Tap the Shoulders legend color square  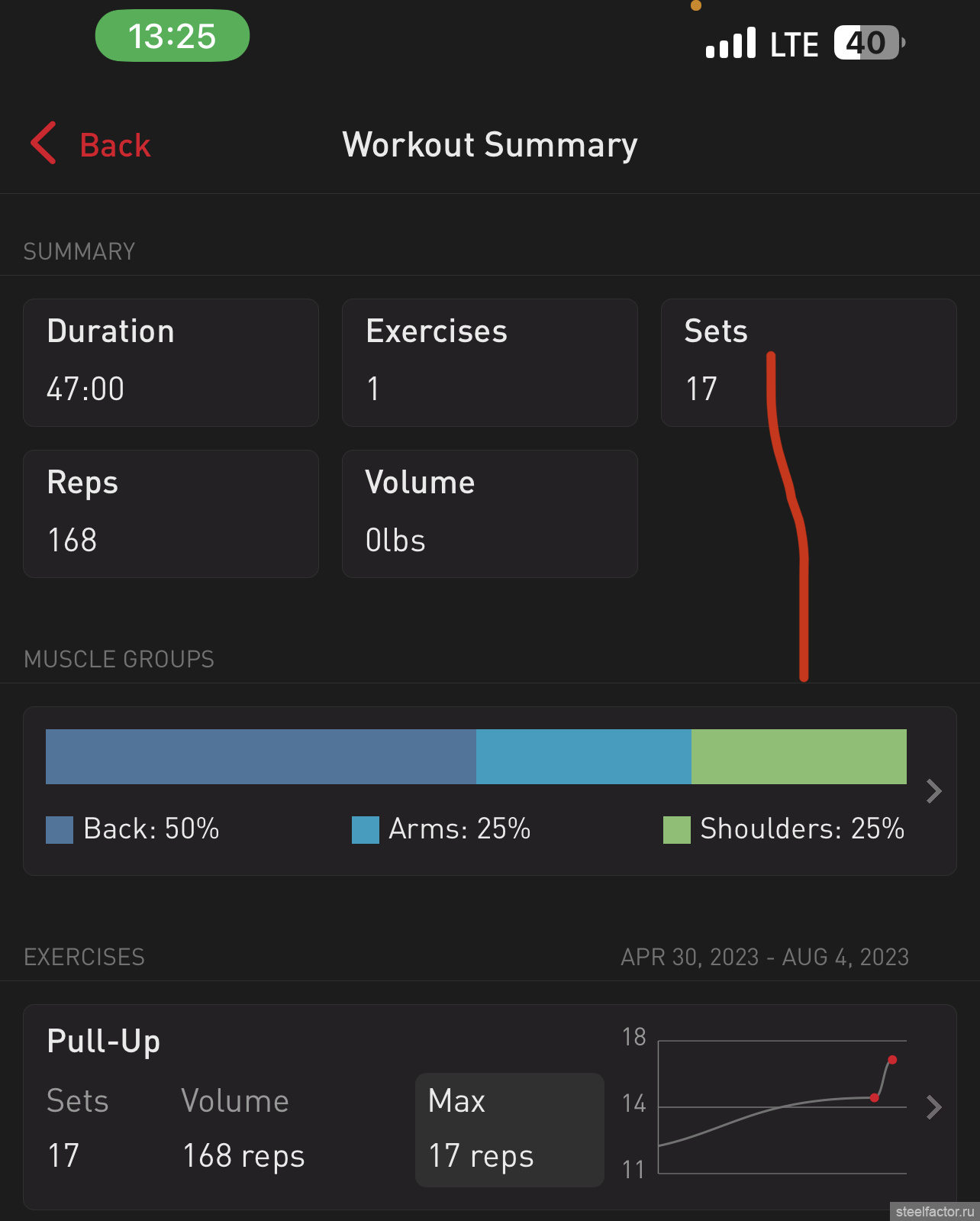click(x=676, y=830)
